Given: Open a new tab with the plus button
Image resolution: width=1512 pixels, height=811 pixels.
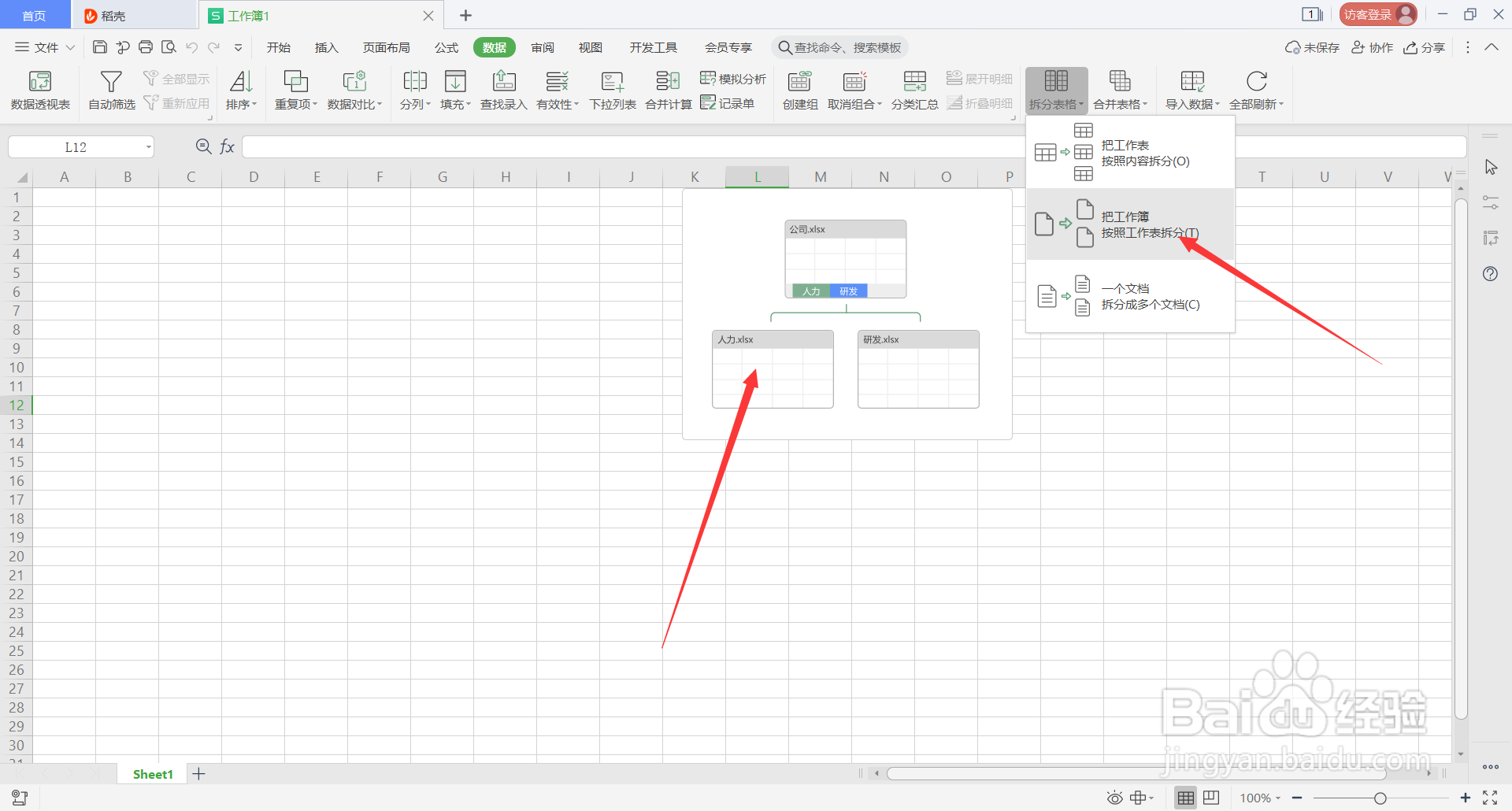Looking at the screenshot, I should coord(465,15).
